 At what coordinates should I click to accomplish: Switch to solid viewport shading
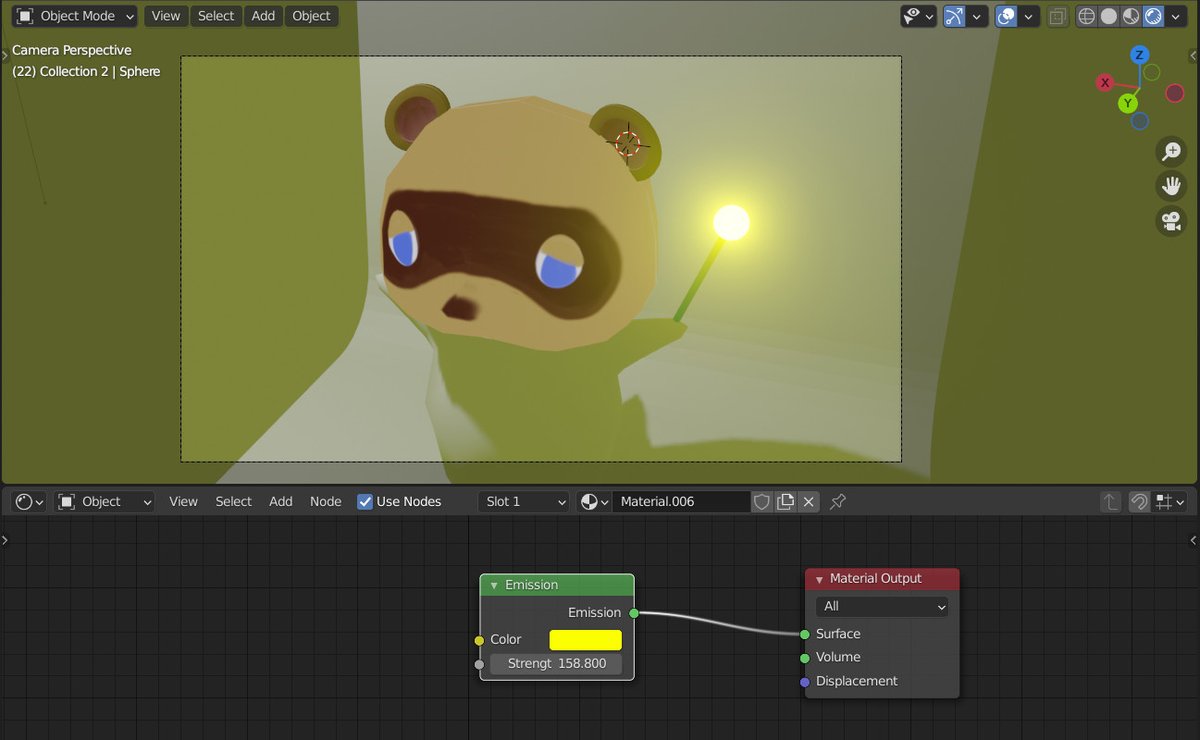(1109, 16)
